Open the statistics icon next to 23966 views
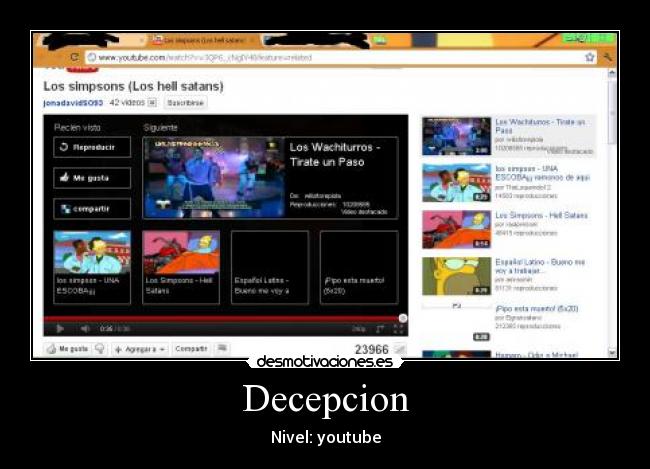 [x=399, y=350]
